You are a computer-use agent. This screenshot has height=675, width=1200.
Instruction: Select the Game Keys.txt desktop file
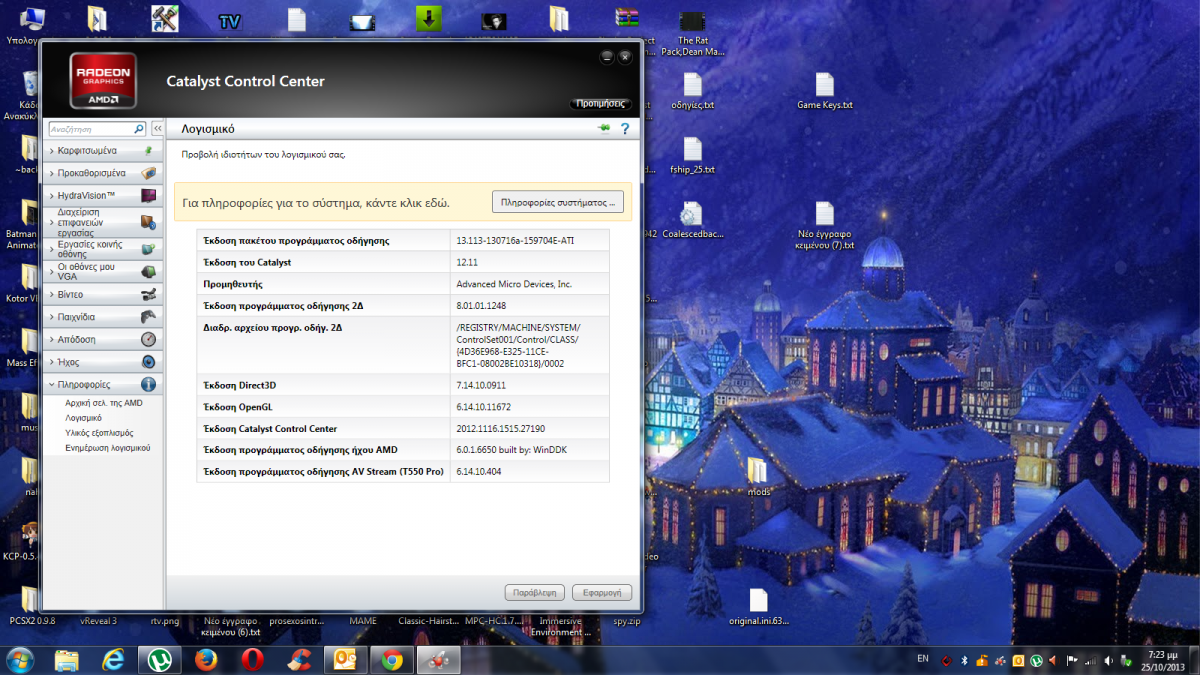tap(824, 90)
